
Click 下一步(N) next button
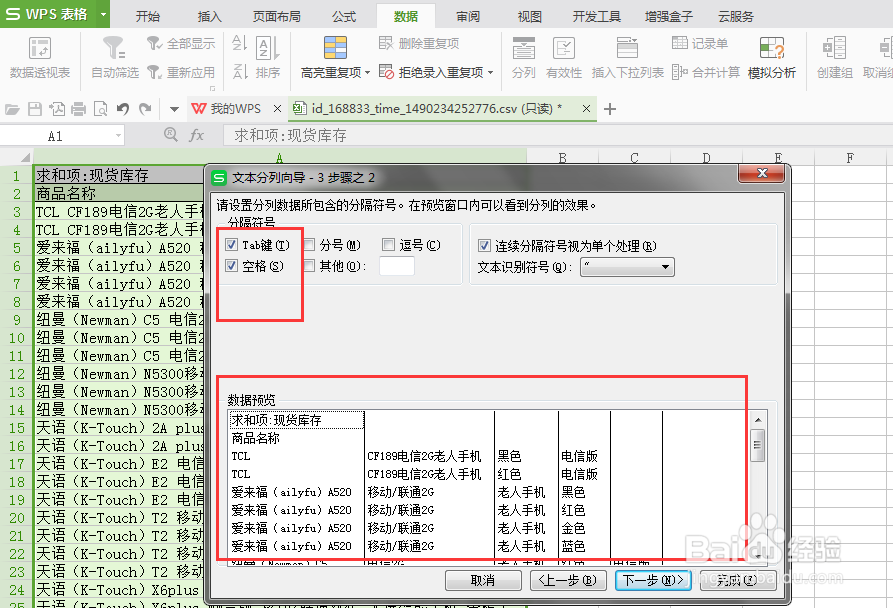point(653,581)
